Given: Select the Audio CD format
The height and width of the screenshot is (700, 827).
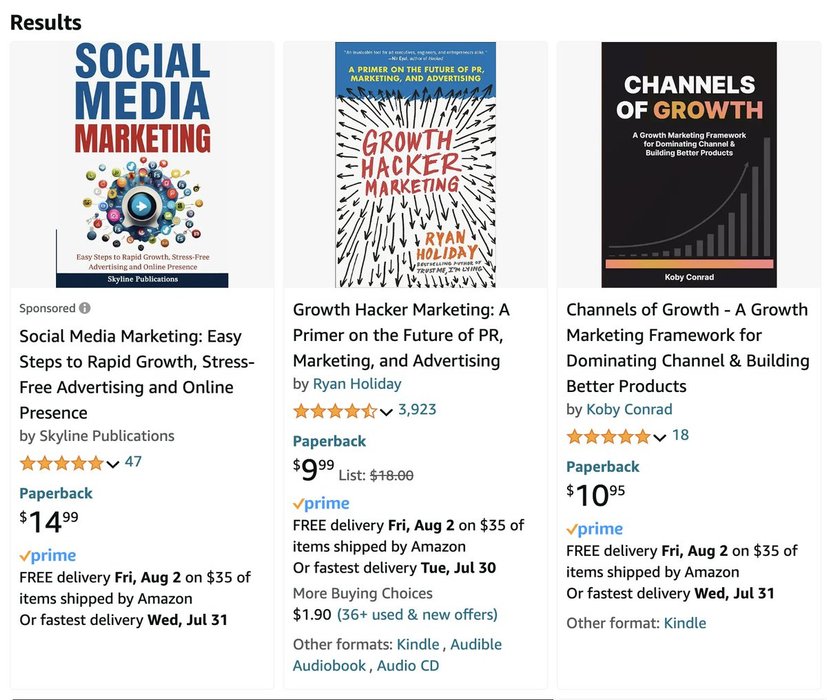Looking at the screenshot, I should (408, 666).
